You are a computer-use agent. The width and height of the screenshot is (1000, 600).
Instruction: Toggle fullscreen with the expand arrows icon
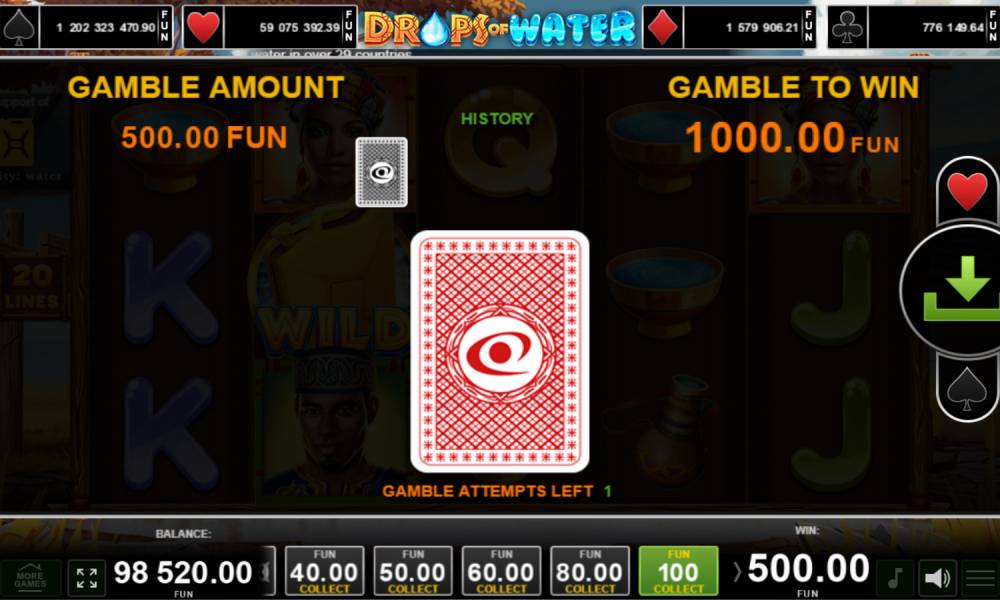coord(87,578)
